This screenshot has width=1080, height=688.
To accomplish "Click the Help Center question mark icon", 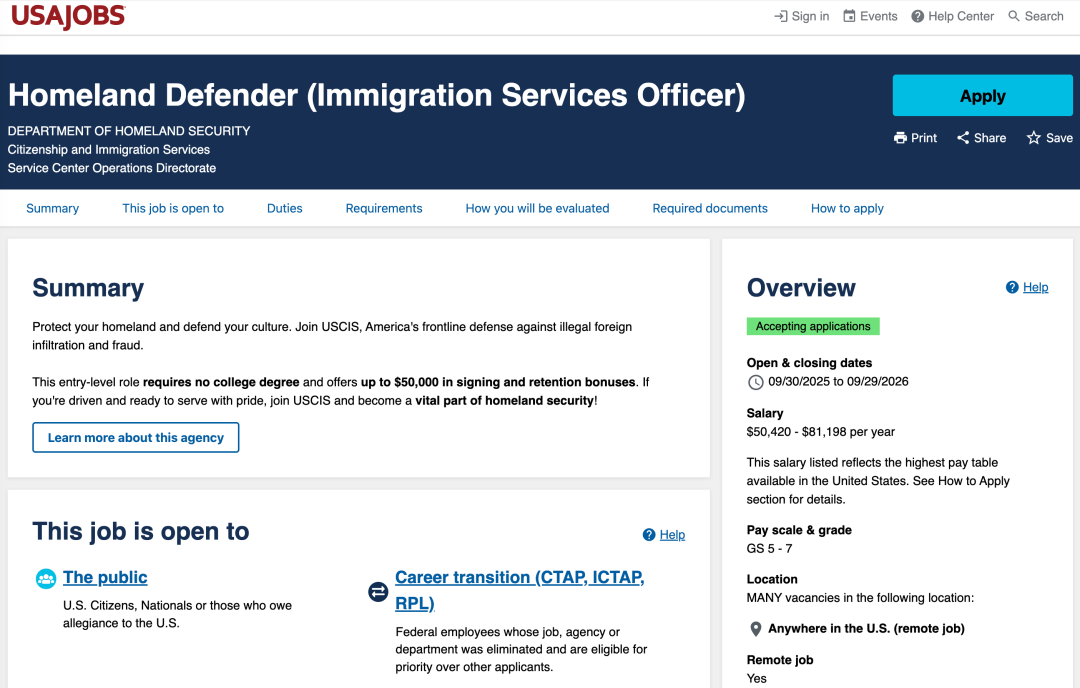I will coord(917,16).
